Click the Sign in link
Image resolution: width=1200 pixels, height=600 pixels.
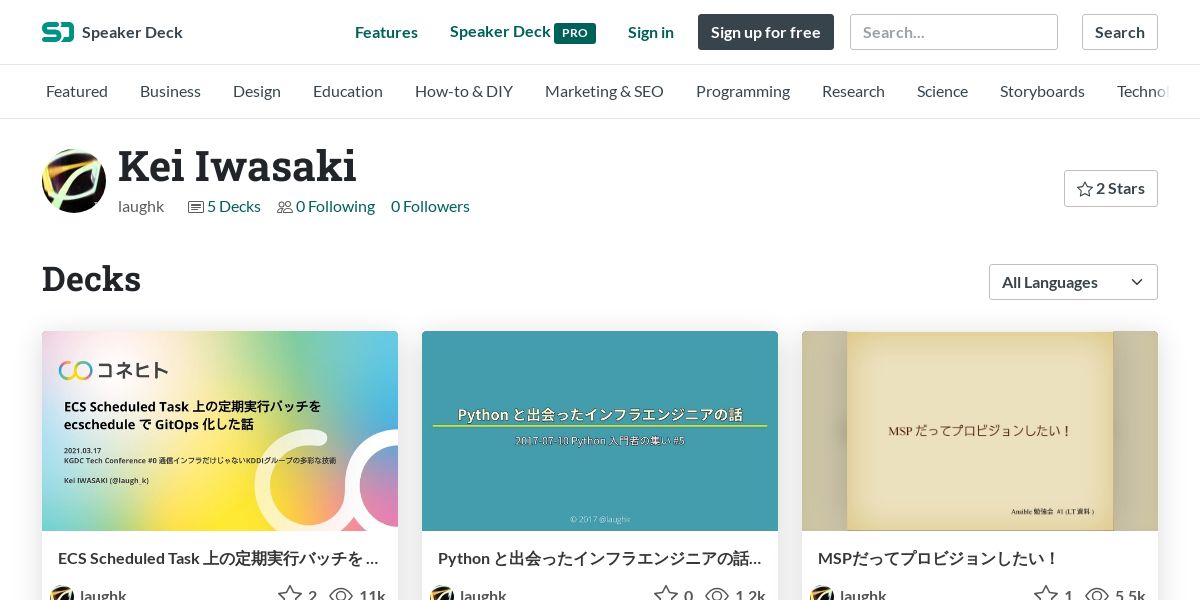click(x=651, y=32)
